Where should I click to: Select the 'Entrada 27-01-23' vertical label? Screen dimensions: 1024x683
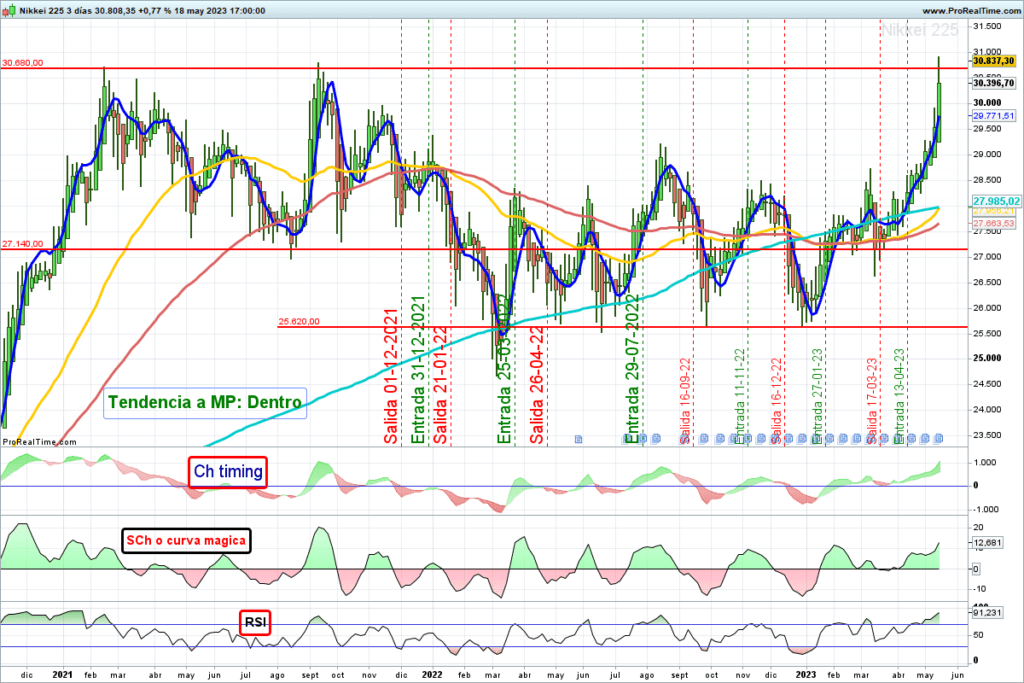[817, 396]
